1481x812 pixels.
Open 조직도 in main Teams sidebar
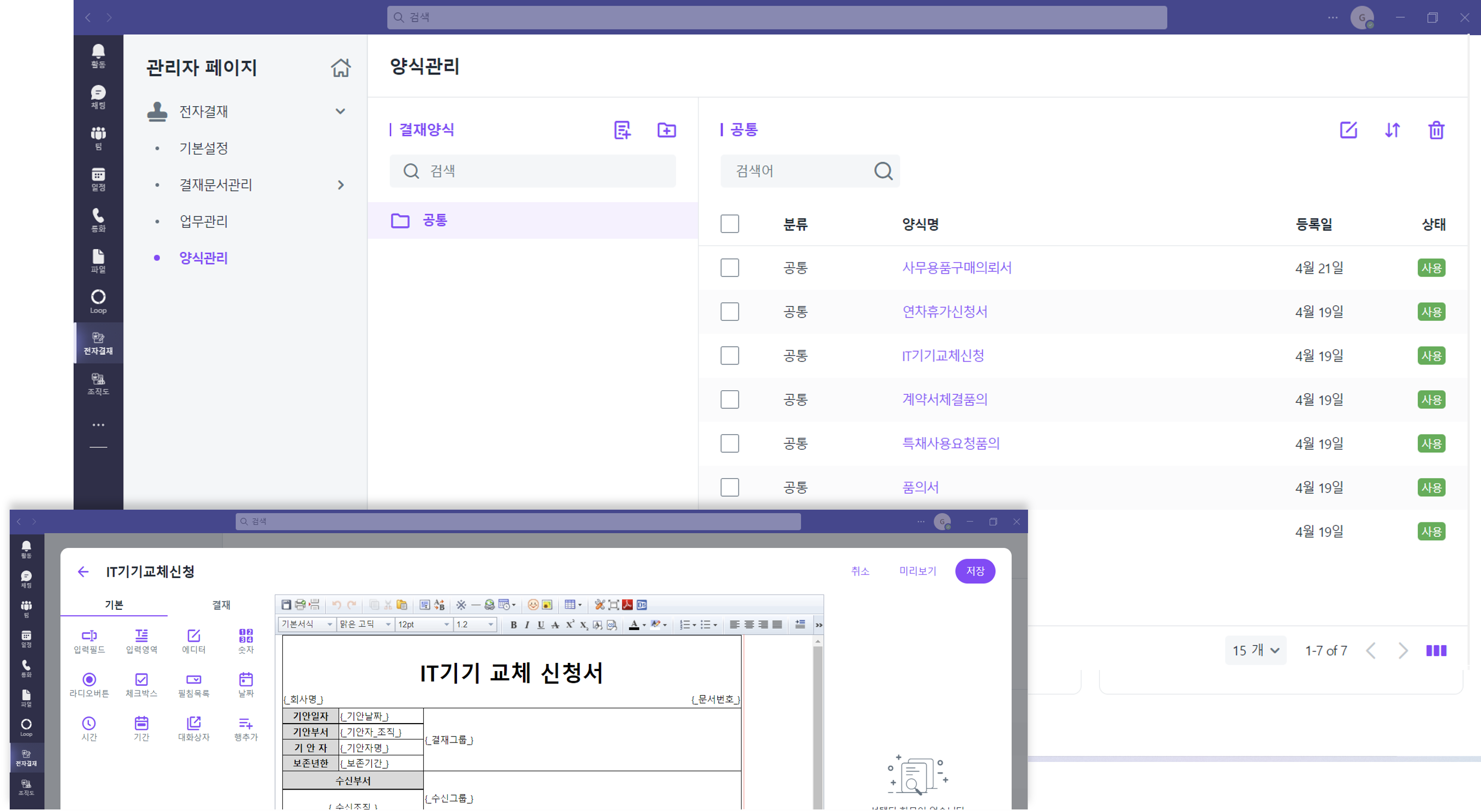pyautogui.click(x=99, y=384)
